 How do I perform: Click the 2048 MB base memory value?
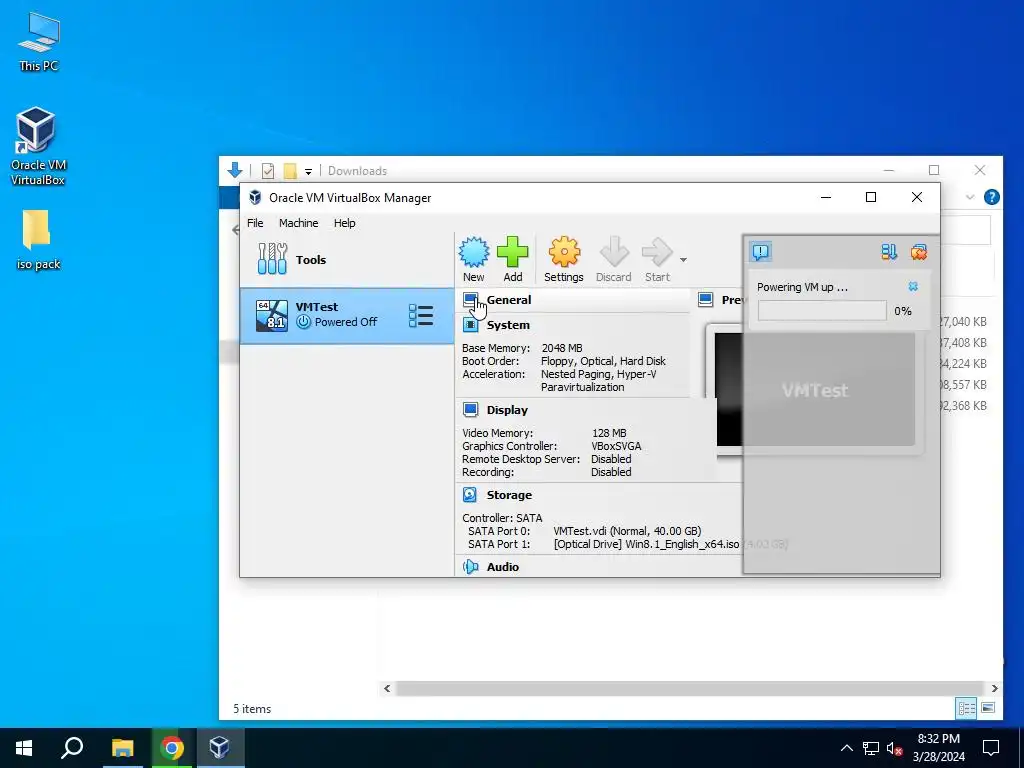pyautogui.click(x=562, y=348)
